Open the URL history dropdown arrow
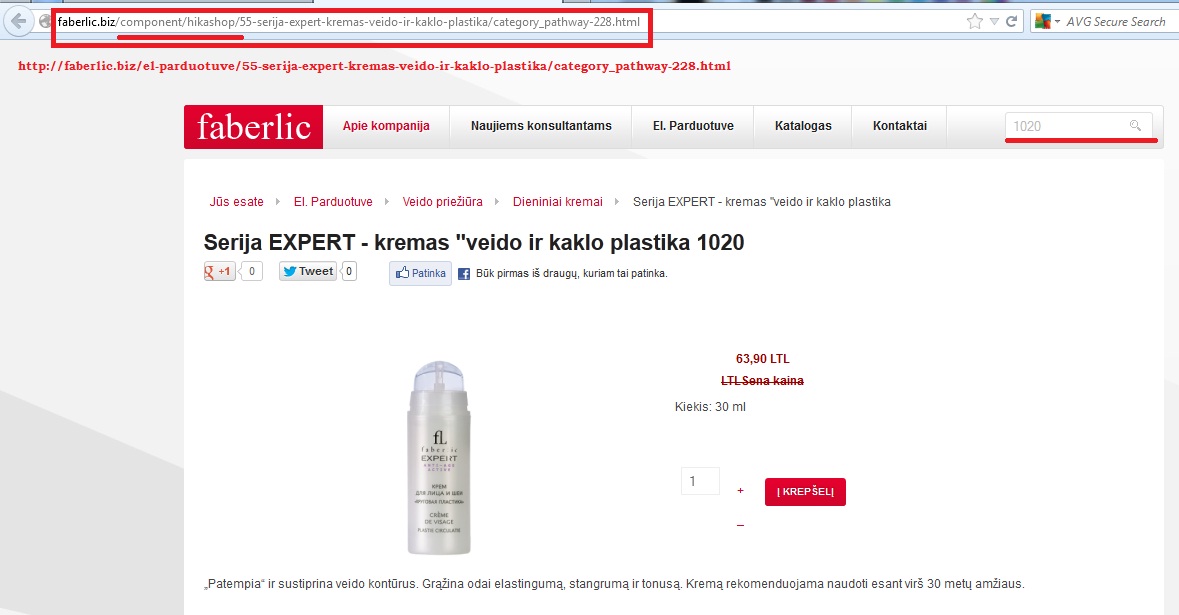 [994, 22]
